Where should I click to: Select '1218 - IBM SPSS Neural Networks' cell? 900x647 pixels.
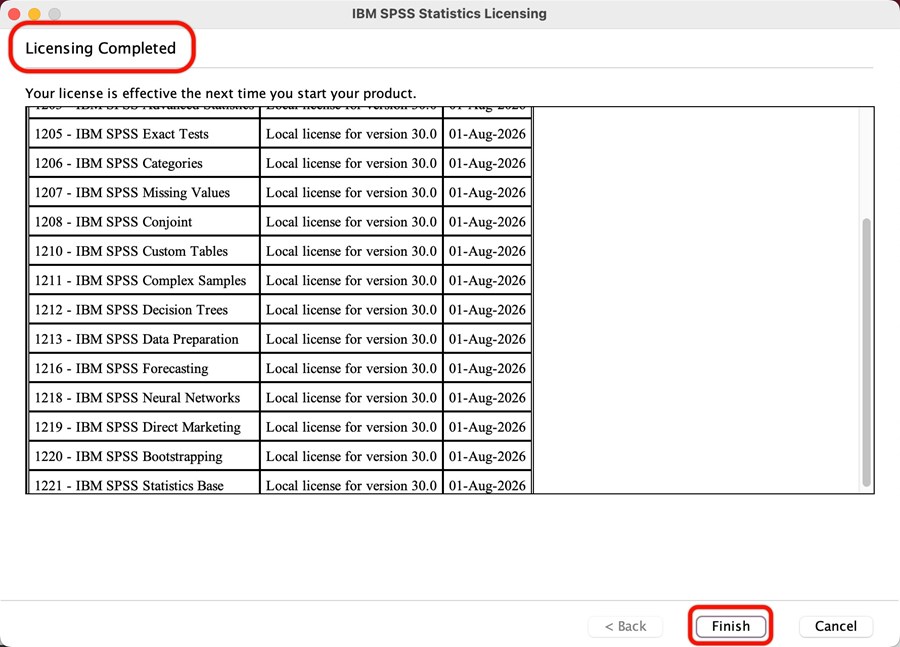pos(144,397)
